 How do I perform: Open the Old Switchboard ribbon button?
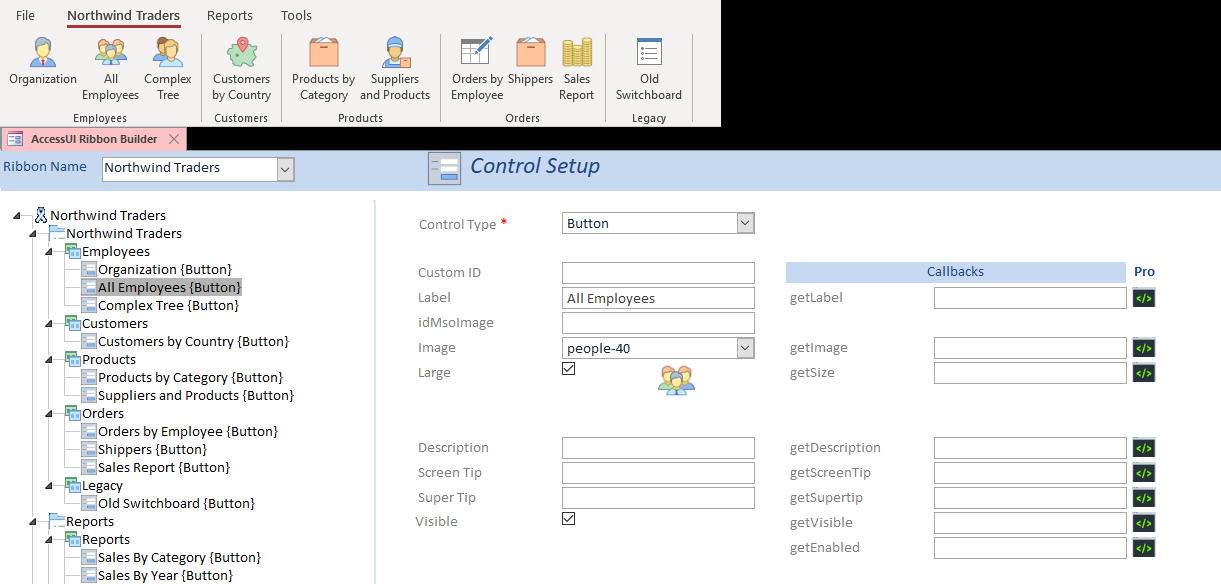point(649,69)
